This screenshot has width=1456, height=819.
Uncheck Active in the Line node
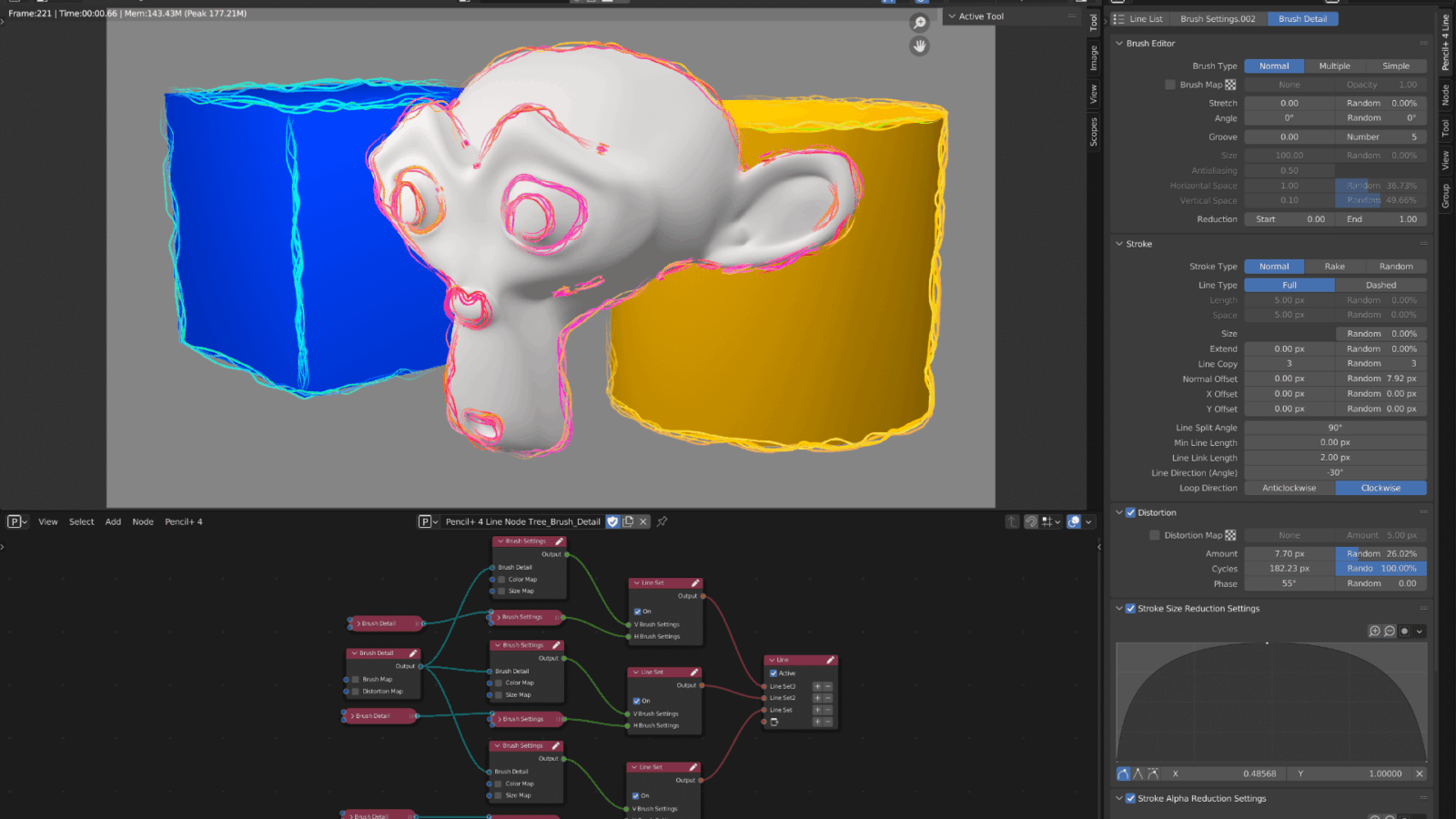click(x=773, y=673)
